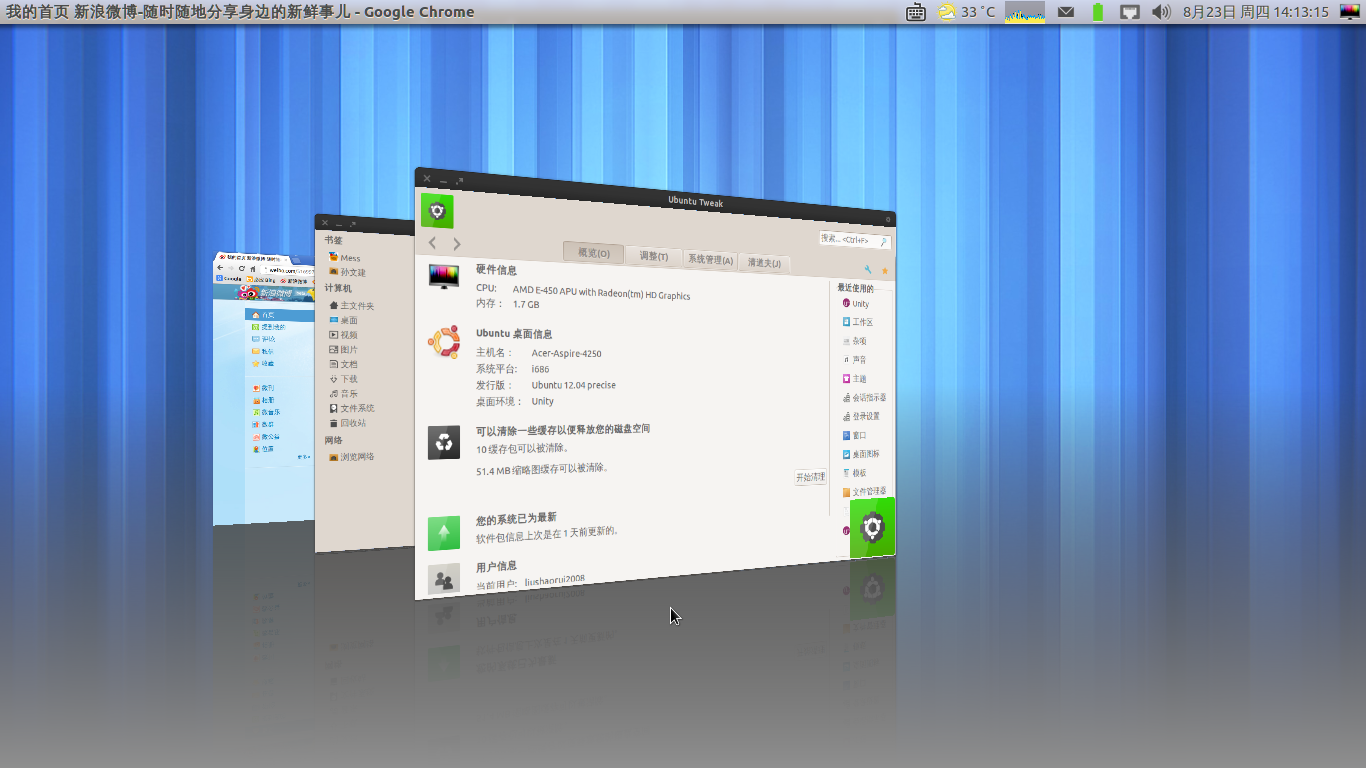Open the mail envelope indicator

[1066, 12]
